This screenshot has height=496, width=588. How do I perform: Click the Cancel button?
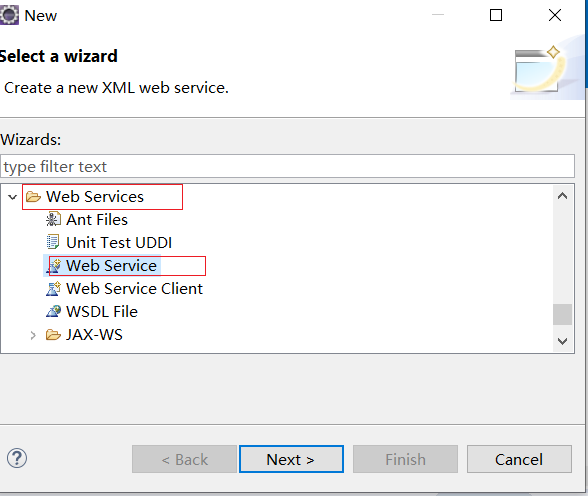pos(519,459)
